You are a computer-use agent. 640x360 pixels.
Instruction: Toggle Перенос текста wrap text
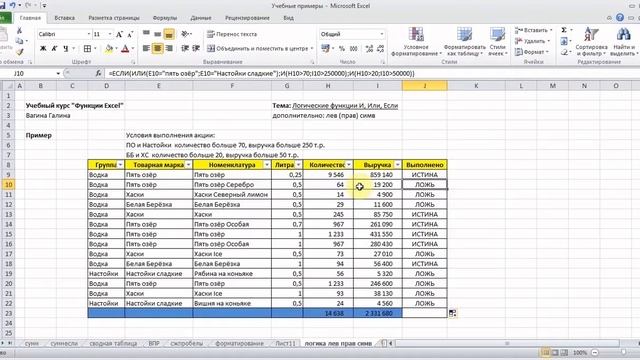pos(232,34)
